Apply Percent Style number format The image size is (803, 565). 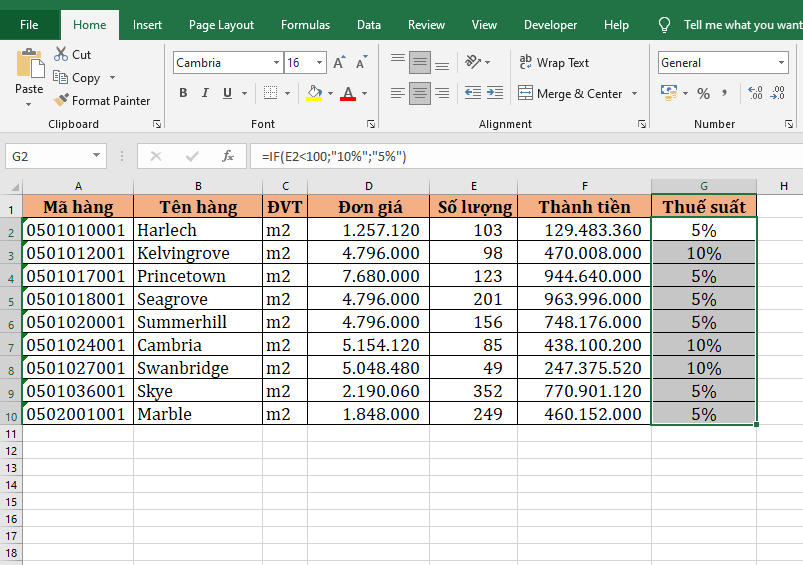click(x=703, y=94)
